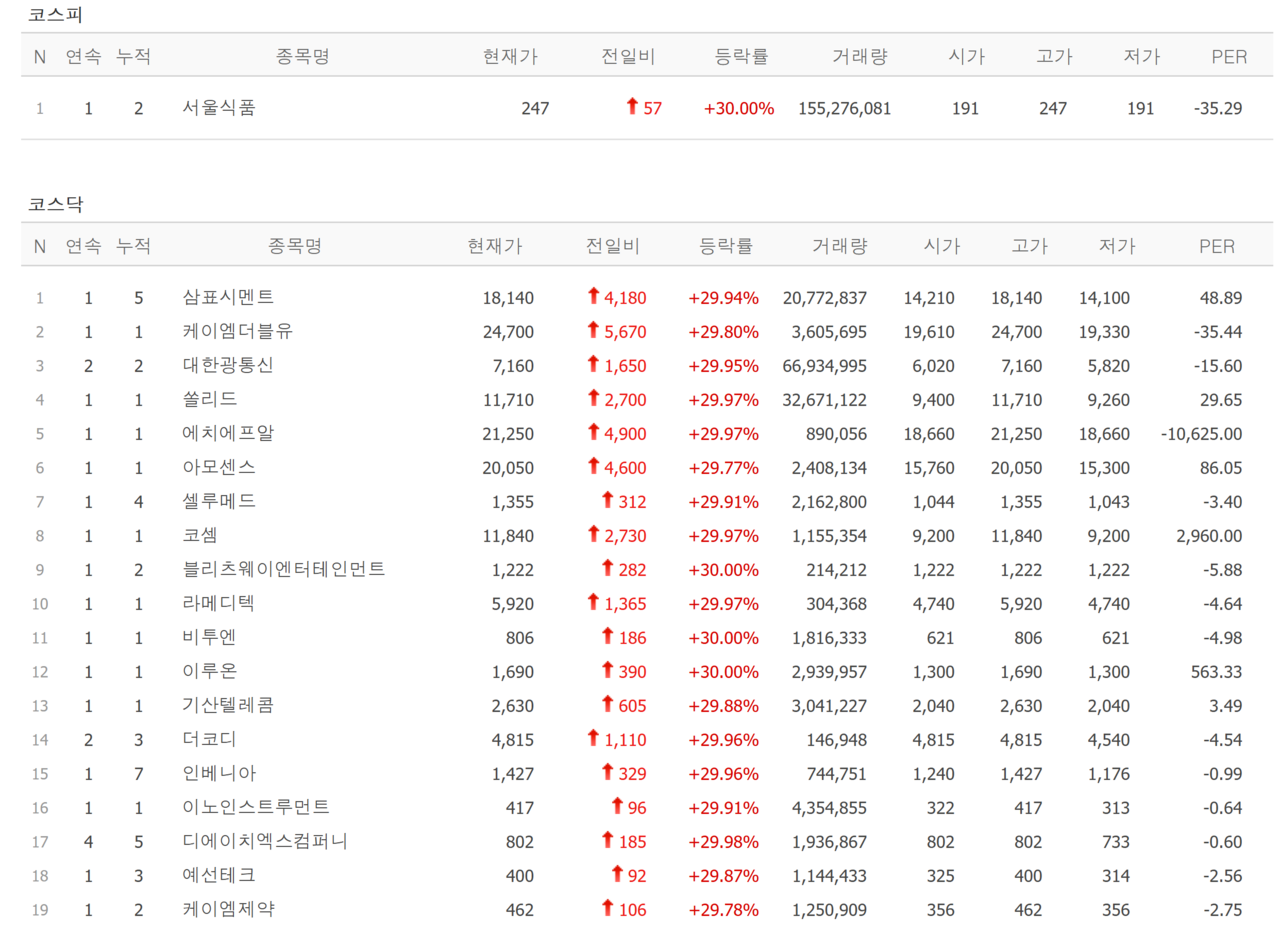This screenshot has height=934, width=1280.
Task: Click 이노인스트루먼트 volume 4,354,855
Action: [x=829, y=807]
